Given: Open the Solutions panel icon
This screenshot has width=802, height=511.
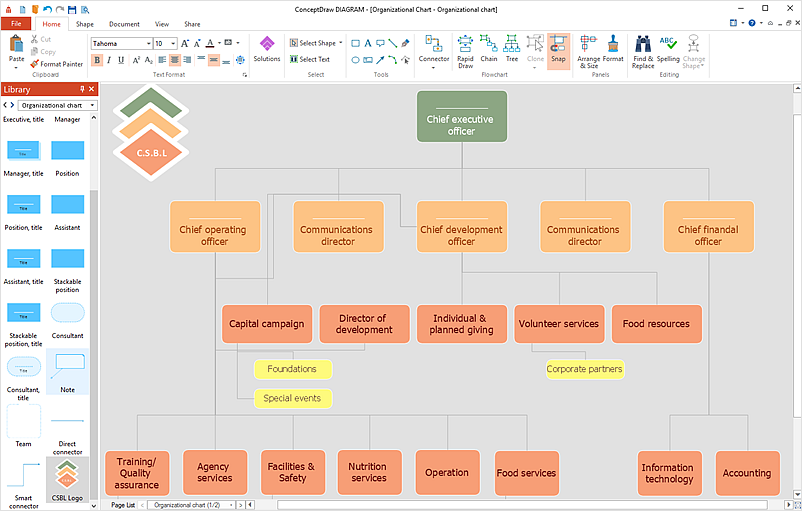Looking at the screenshot, I should pyautogui.click(x=266, y=48).
